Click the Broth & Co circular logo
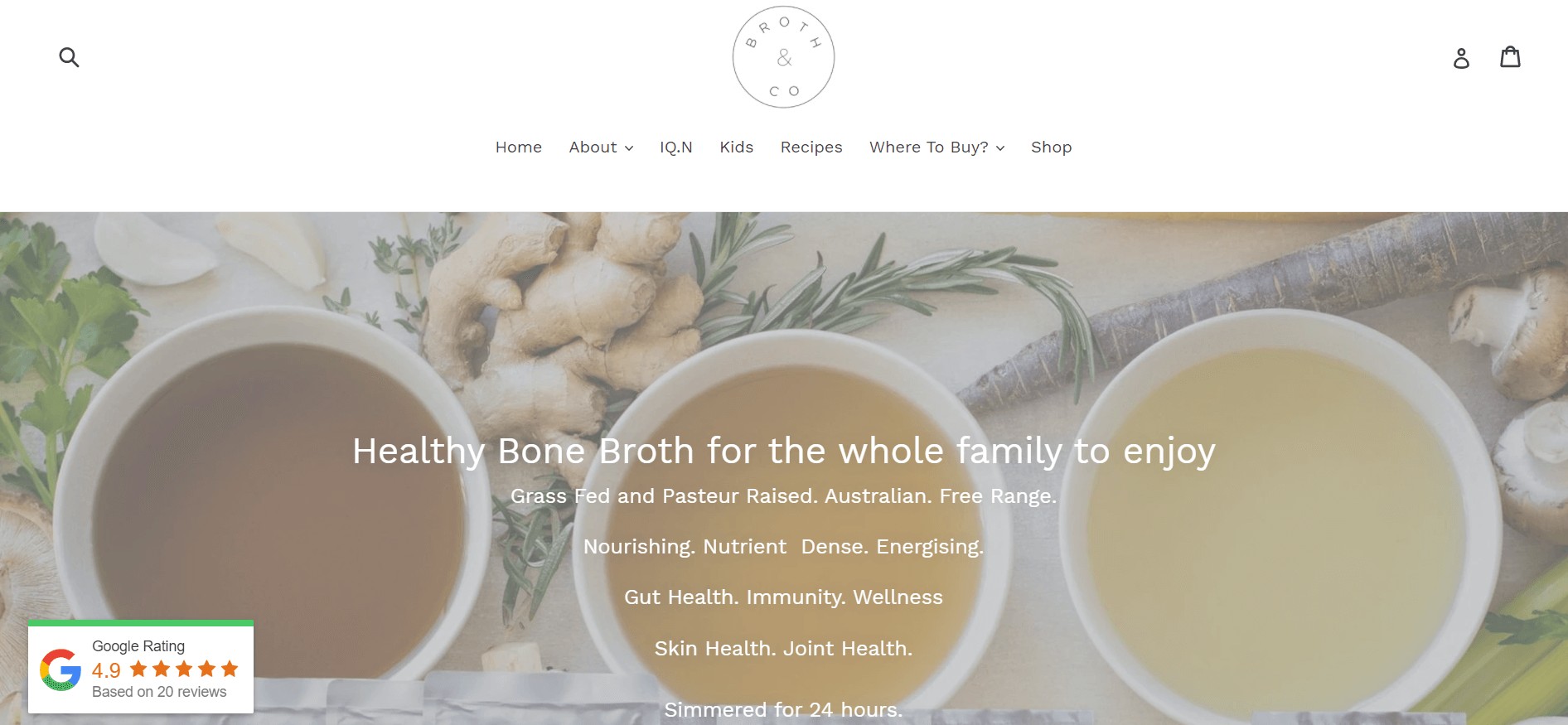This screenshot has width=1568, height=725. [783, 57]
